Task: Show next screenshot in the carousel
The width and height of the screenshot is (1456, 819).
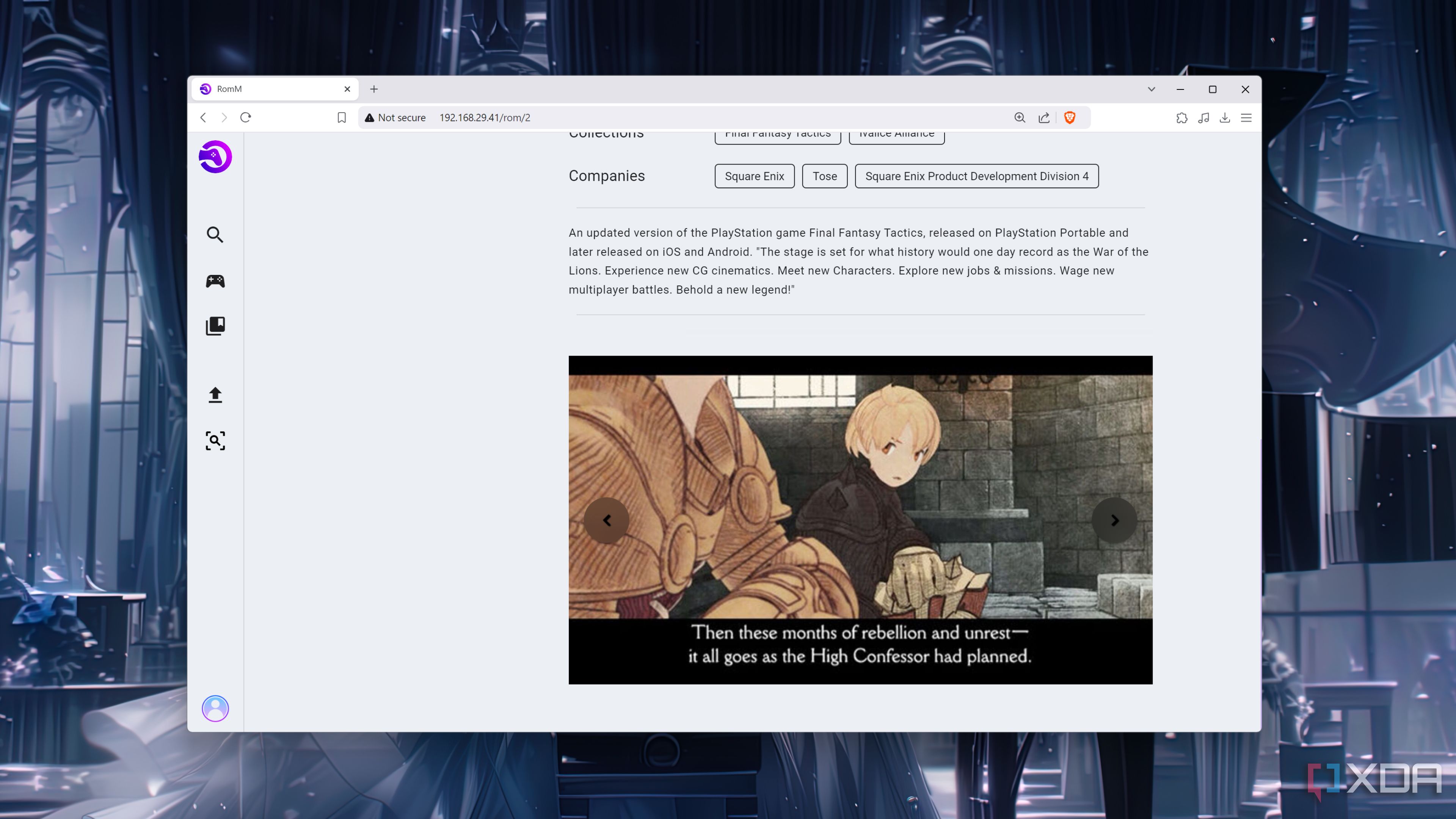Action: [1115, 521]
